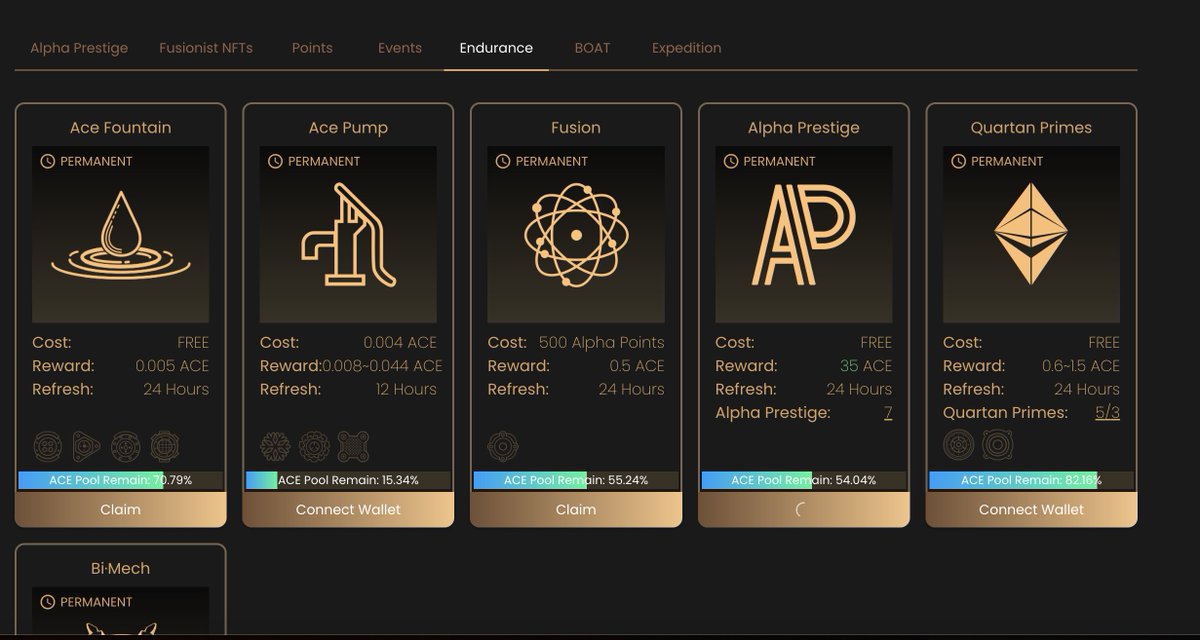
Task: Click the Ace Fountain water drop image
Action: [x=121, y=235]
